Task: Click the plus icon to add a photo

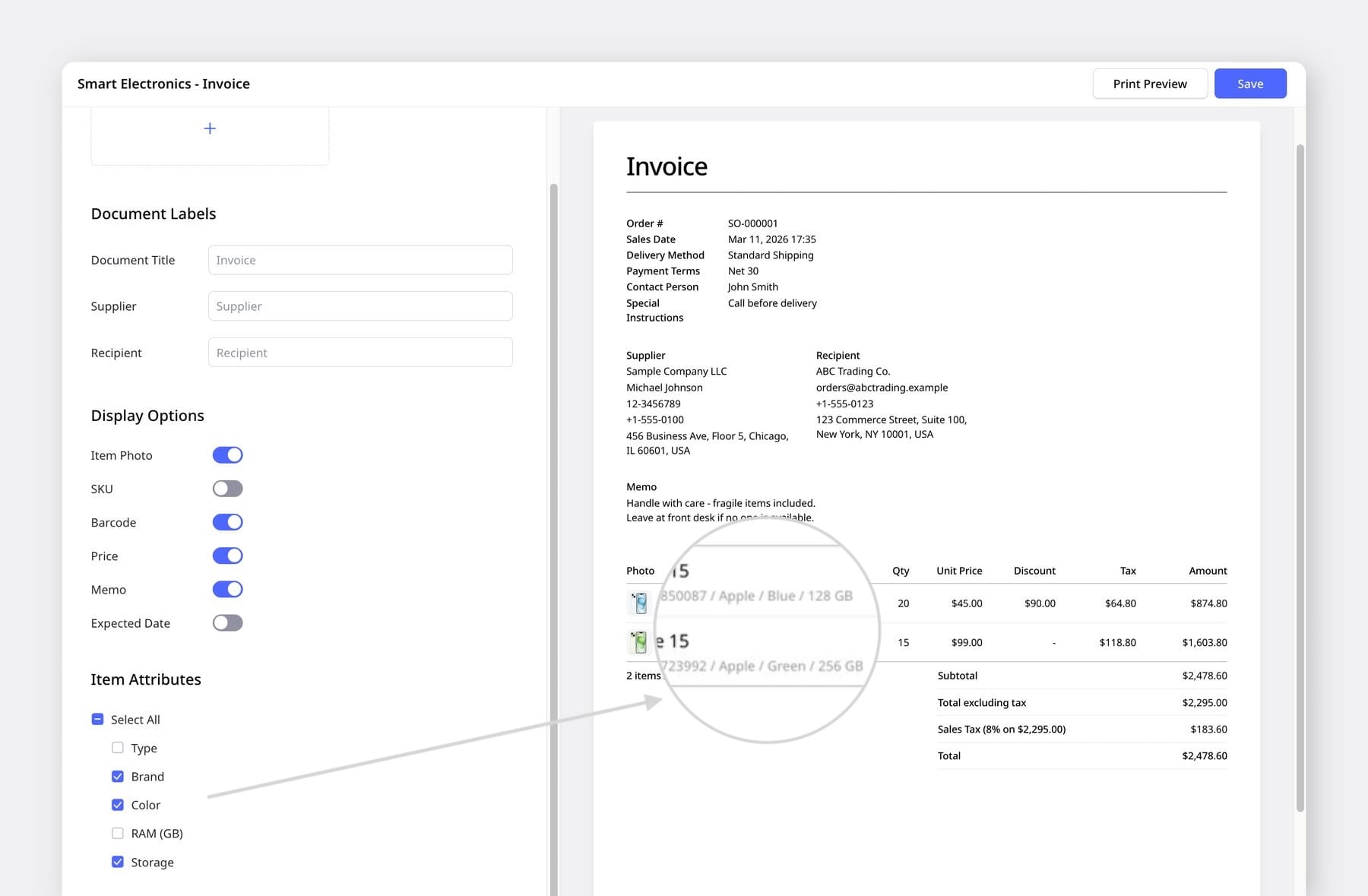Action: (210, 128)
